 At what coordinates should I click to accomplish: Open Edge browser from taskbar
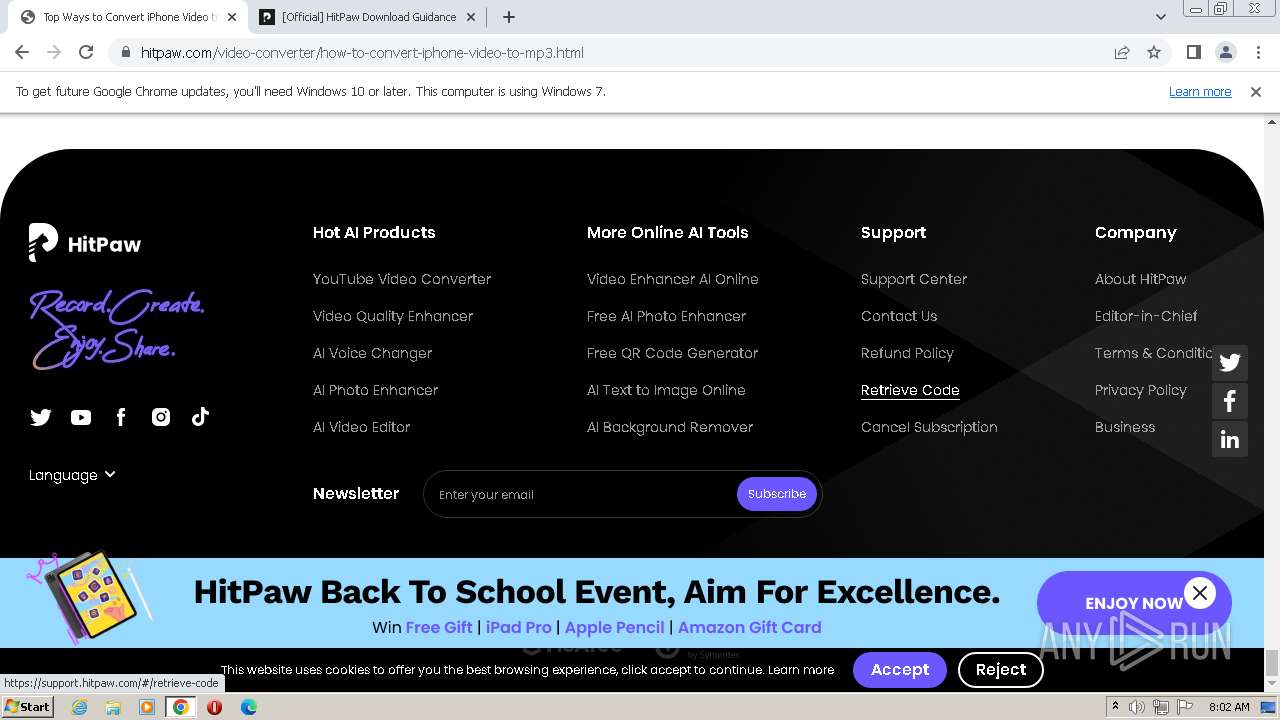[248, 707]
